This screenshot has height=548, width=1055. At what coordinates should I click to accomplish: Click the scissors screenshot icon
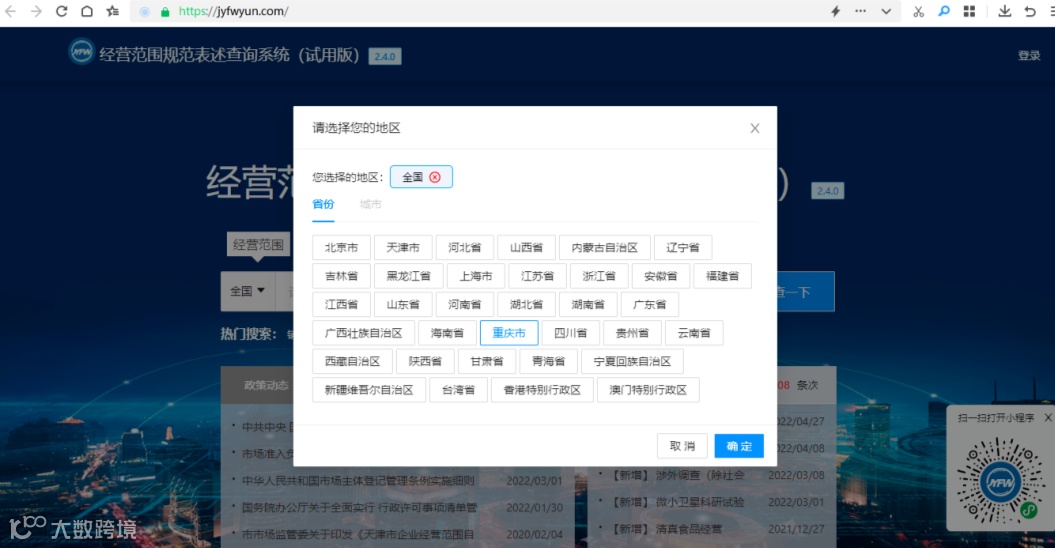tap(918, 11)
